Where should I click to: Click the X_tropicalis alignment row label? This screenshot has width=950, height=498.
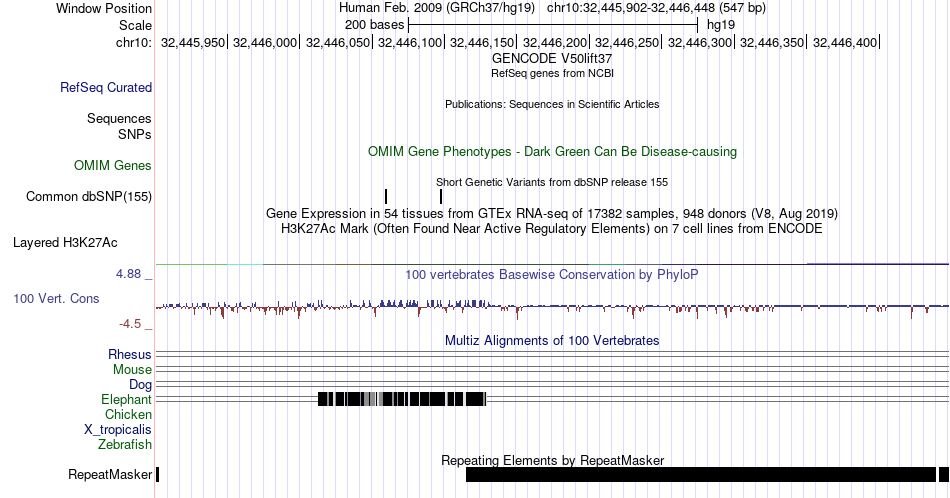[x=118, y=430]
